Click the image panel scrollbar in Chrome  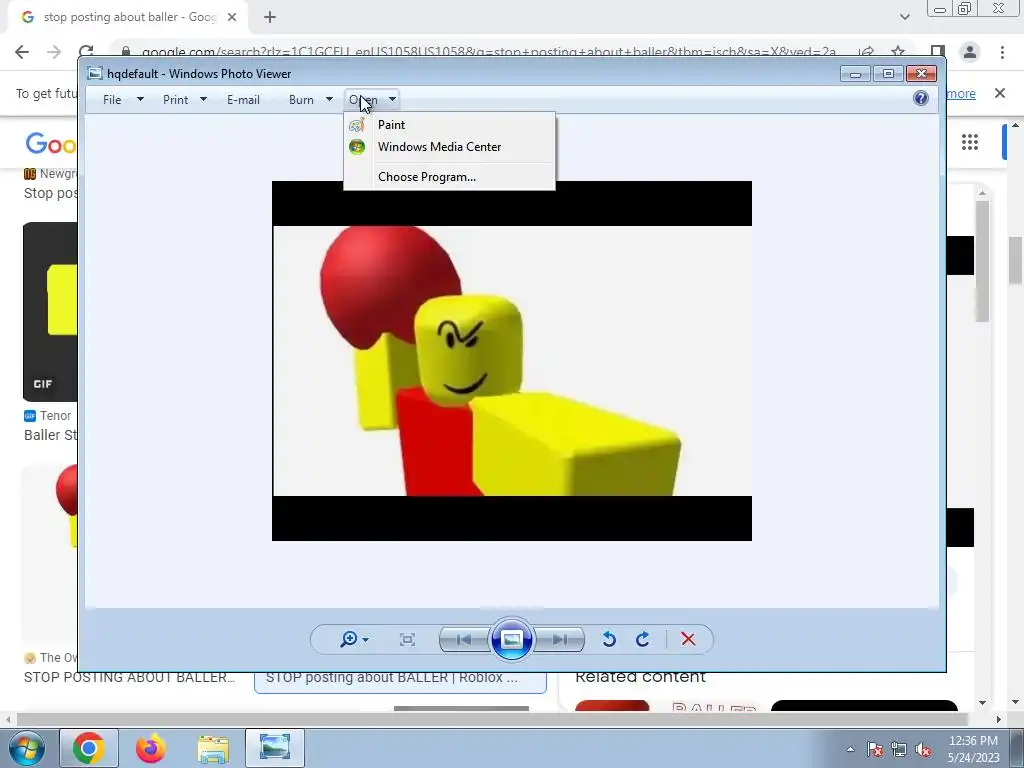(x=982, y=261)
